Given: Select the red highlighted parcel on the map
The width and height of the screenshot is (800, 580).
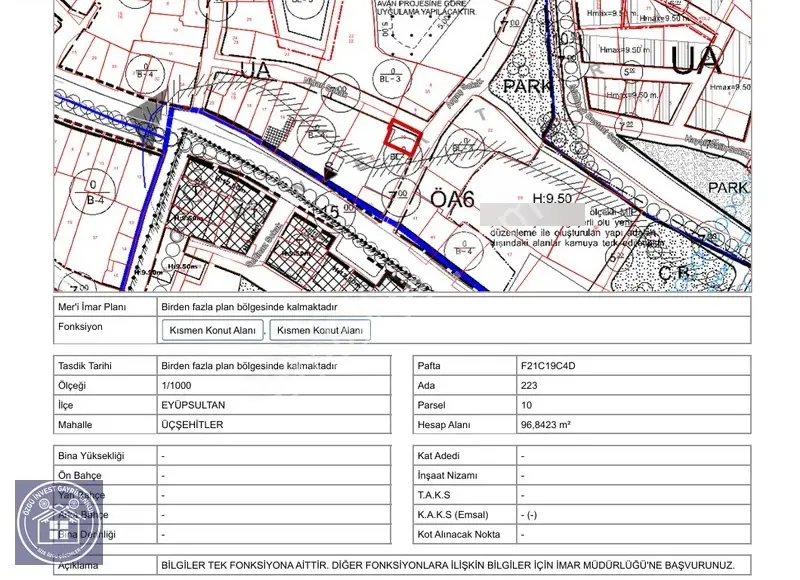Looking at the screenshot, I should [x=404, y=136].
